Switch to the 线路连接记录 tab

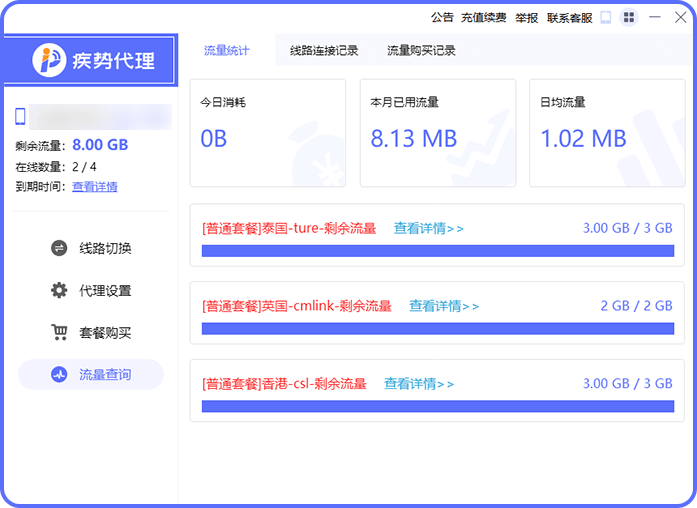(324, 50)
